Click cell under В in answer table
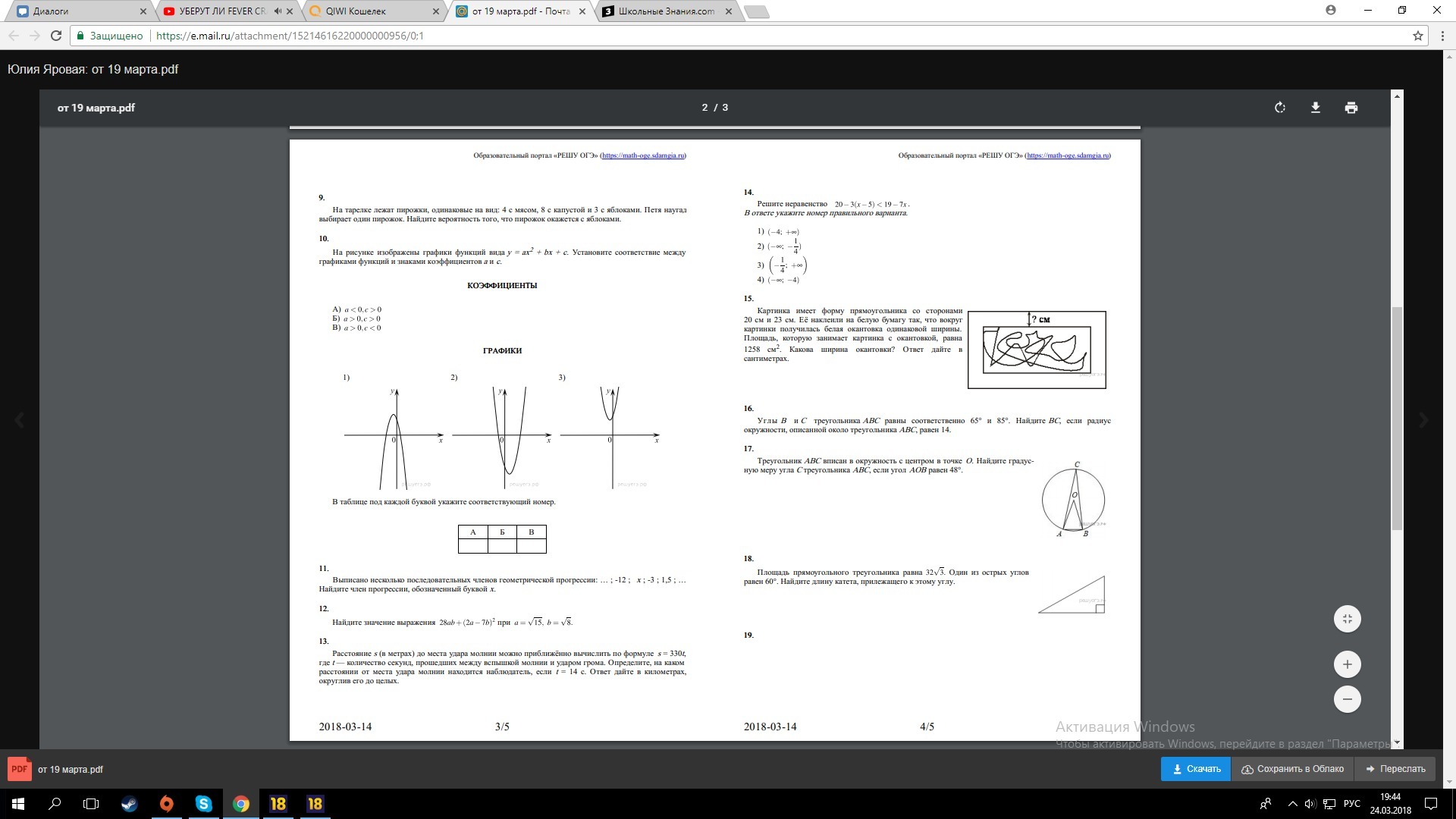Screen dimensions: 1456x819 click(x=532, y=546)
